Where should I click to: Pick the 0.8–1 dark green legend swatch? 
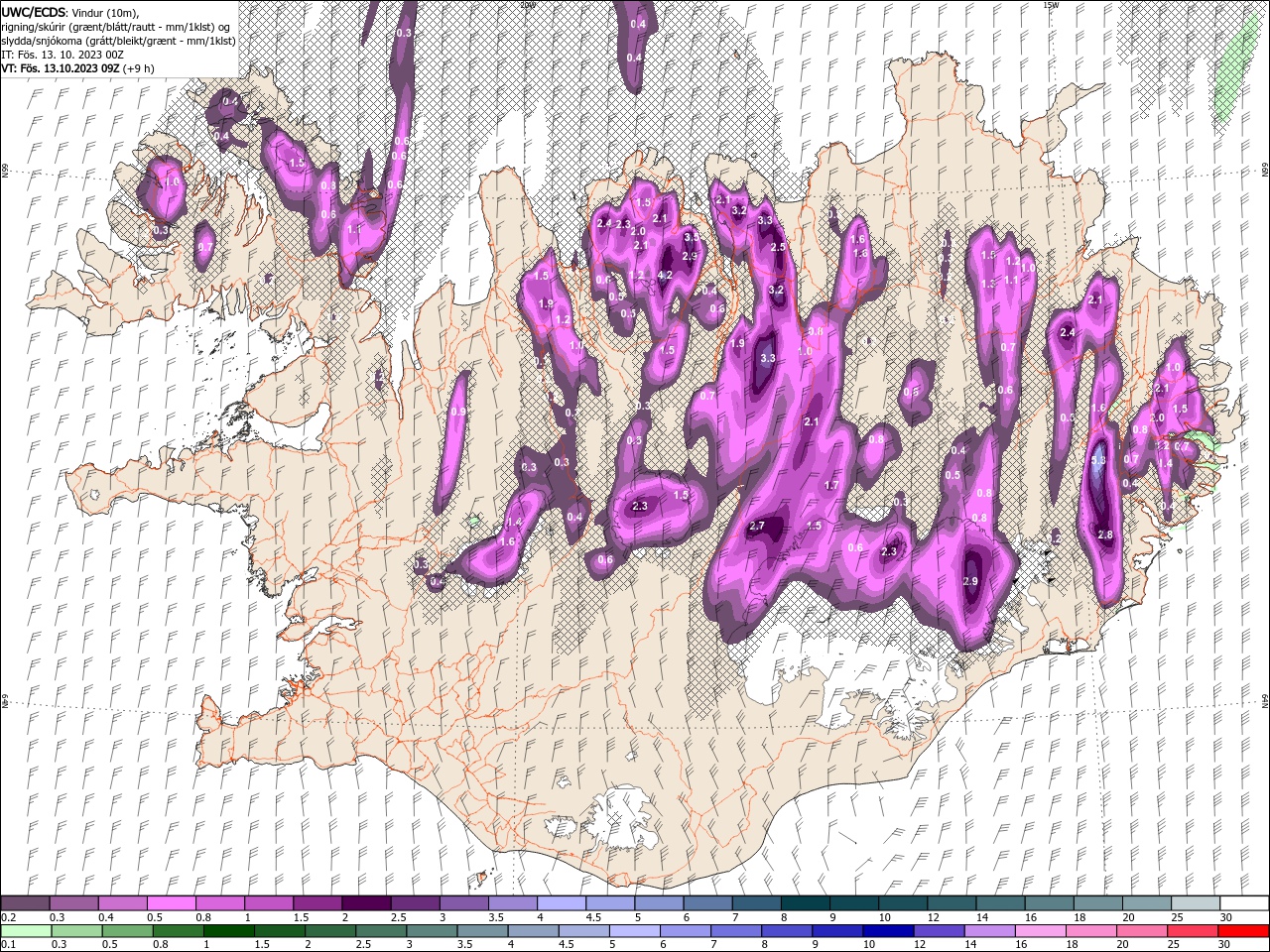178,931
